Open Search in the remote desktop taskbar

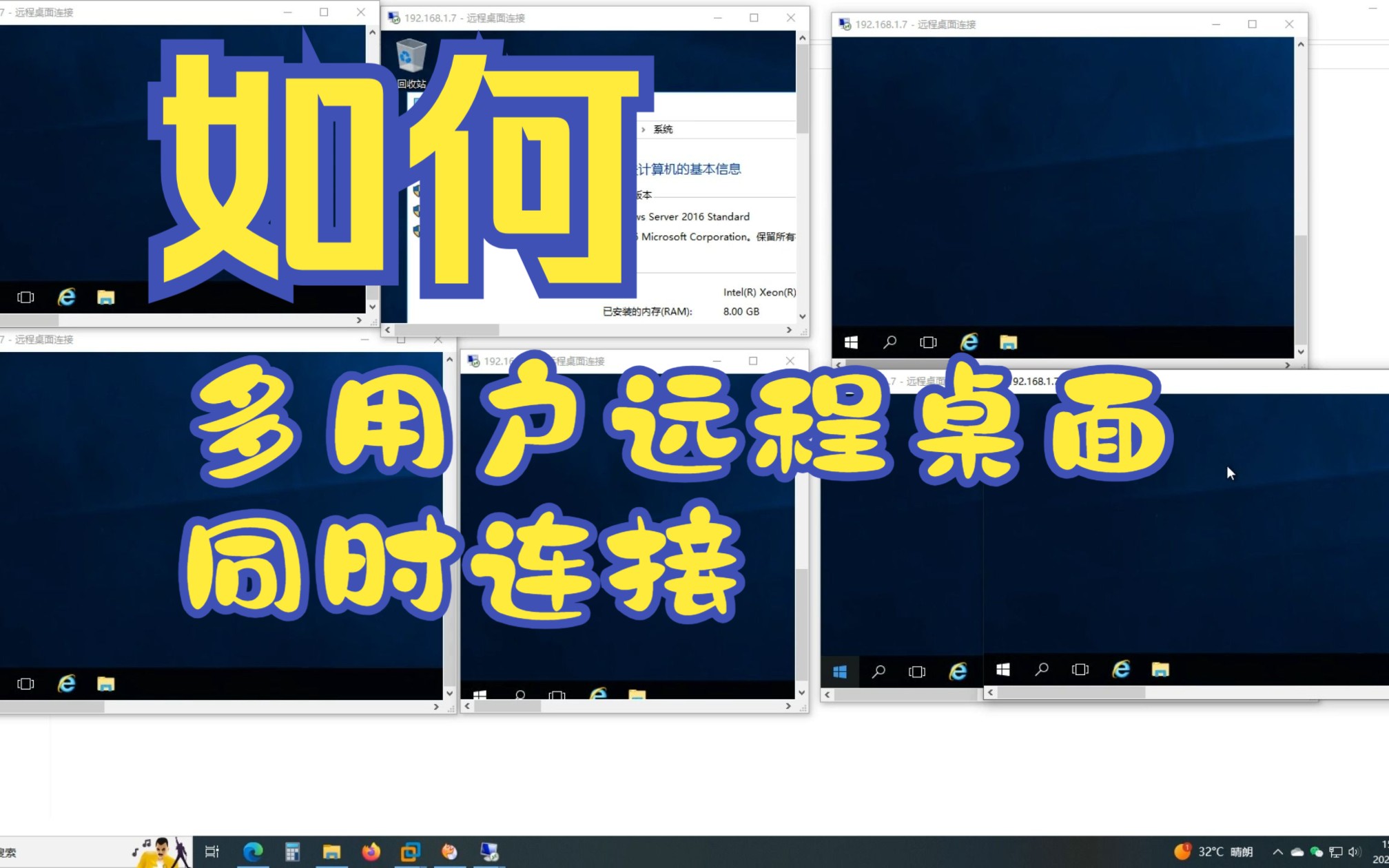(x=889, y=342)
